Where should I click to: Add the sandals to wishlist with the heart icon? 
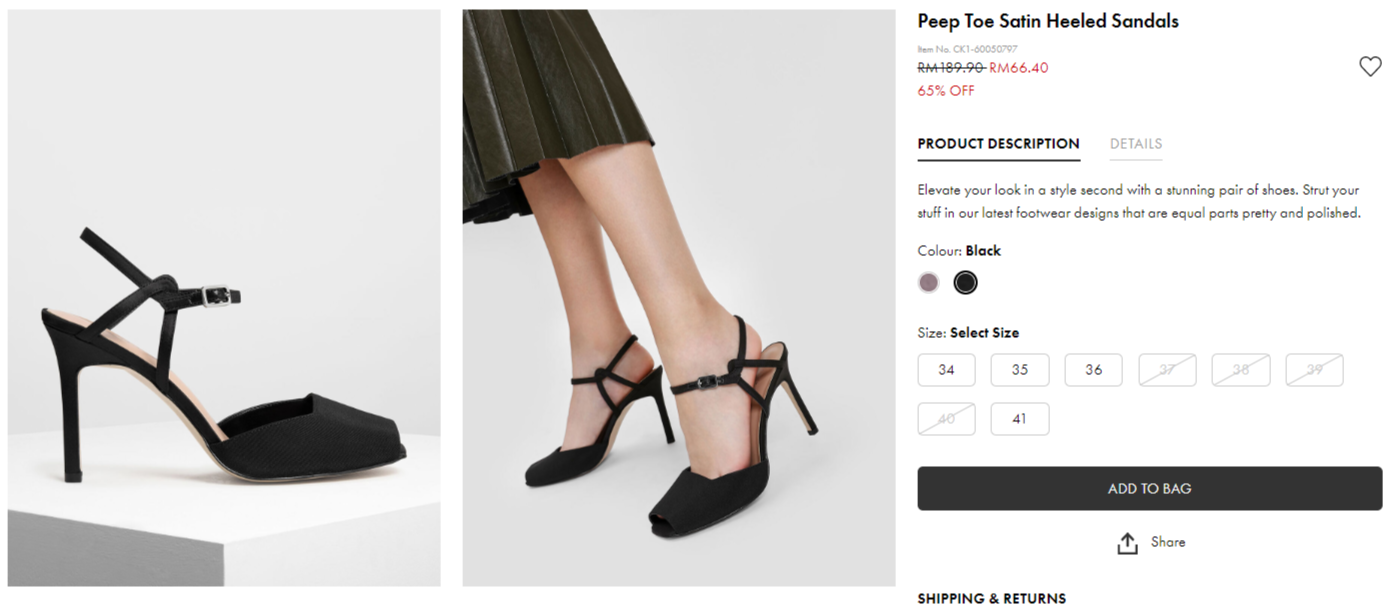(1369, 67)
